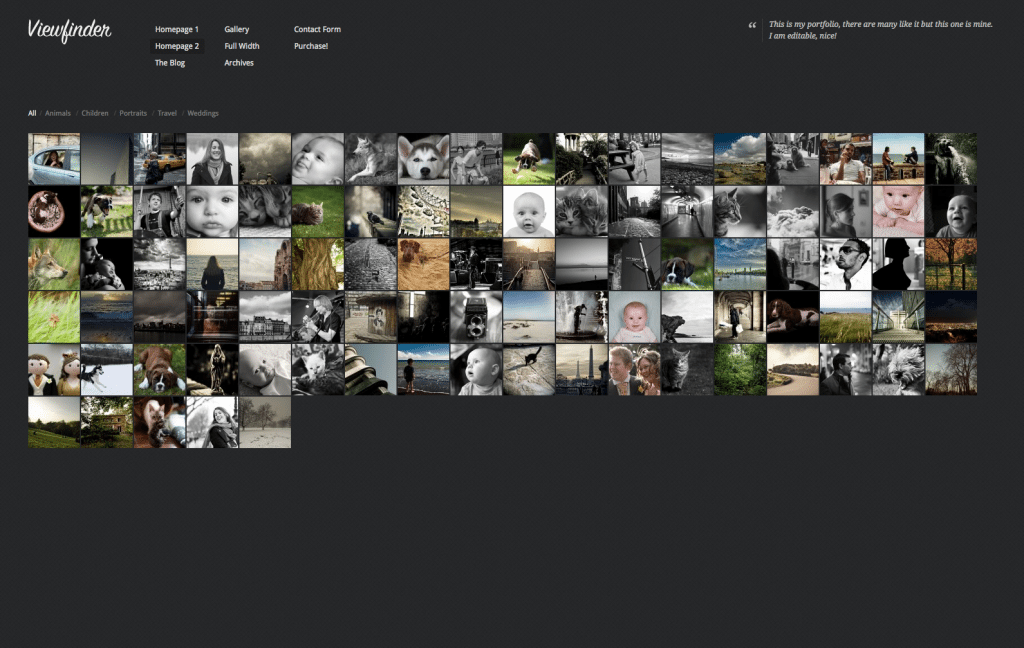1024x648 pixels.
Task: Open the two cuddling kittens photo
Action: click(581, 212)
